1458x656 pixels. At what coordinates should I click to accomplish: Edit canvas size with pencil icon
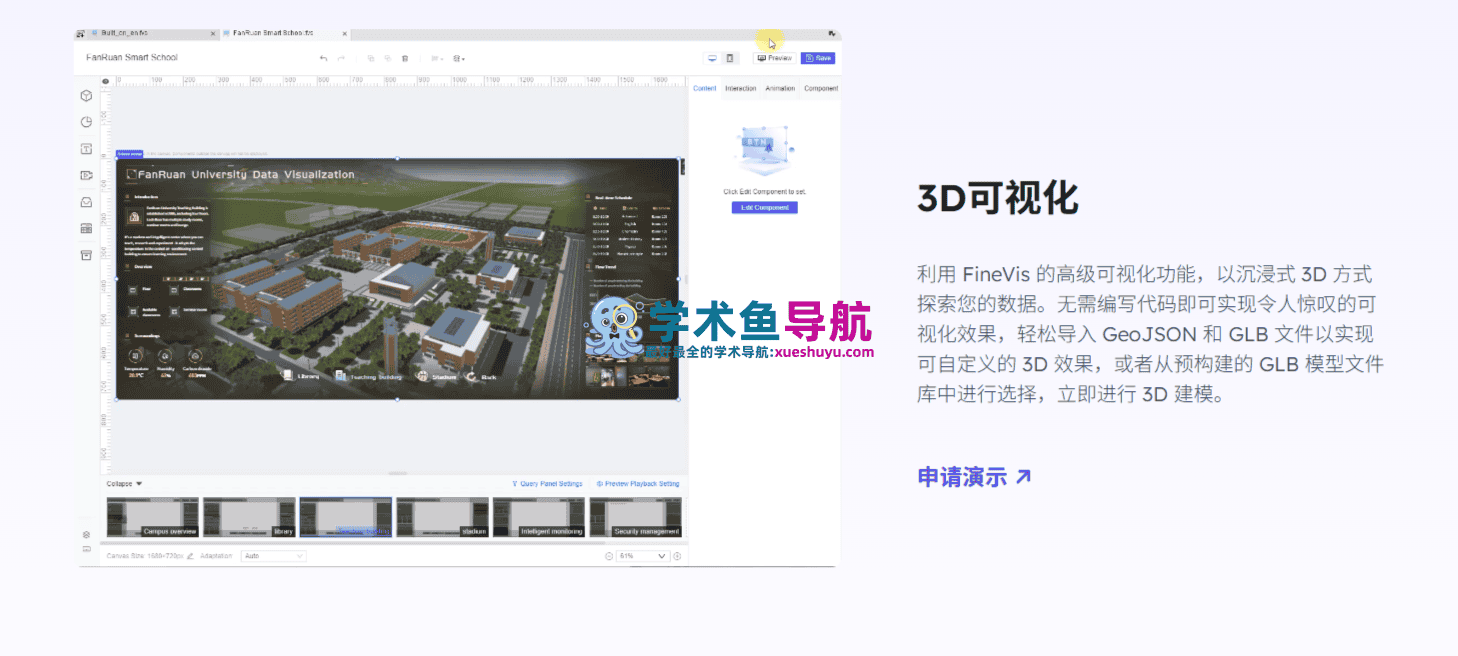(190, 556)
